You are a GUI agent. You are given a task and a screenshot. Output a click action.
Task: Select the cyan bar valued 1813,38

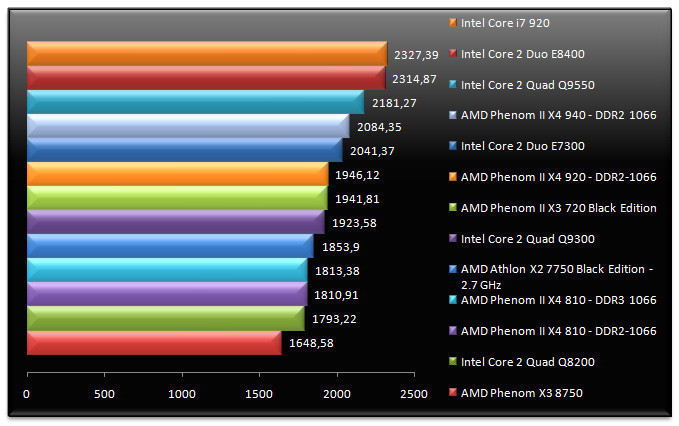(x=168, y=270)
